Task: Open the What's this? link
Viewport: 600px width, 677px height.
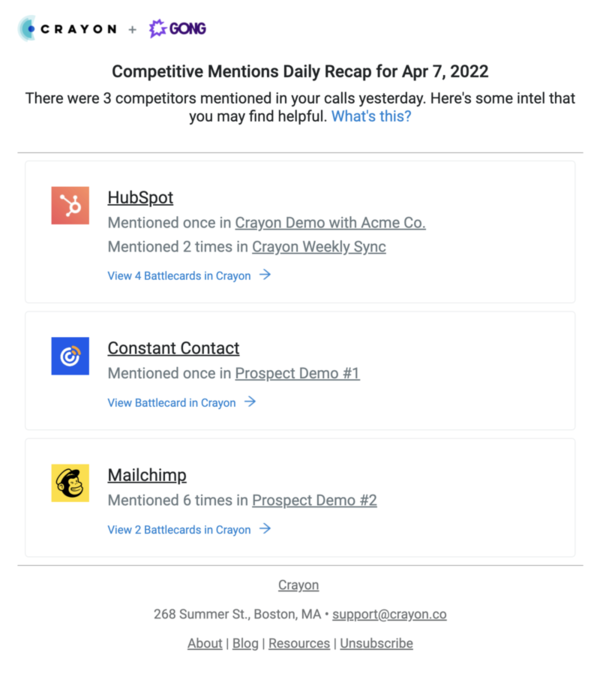Action: tap(371, 117)
